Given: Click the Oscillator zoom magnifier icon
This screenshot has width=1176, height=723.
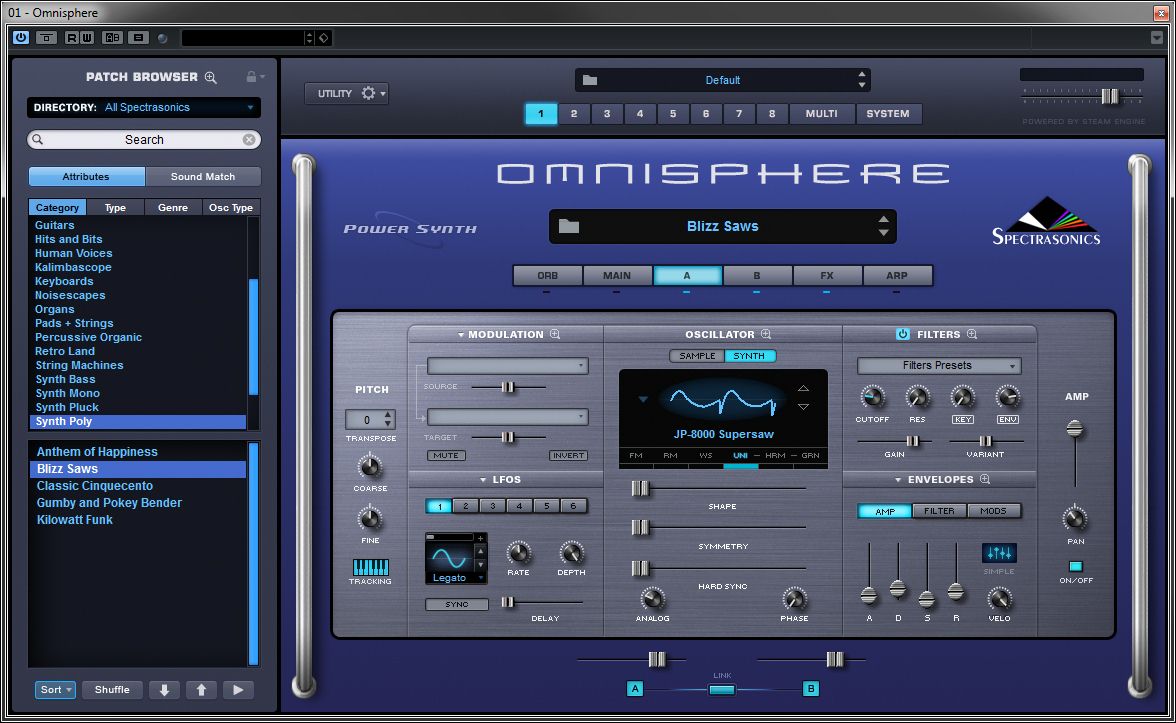Looking at the screenshot, I should pyautogui.click(x=766, y=334).
